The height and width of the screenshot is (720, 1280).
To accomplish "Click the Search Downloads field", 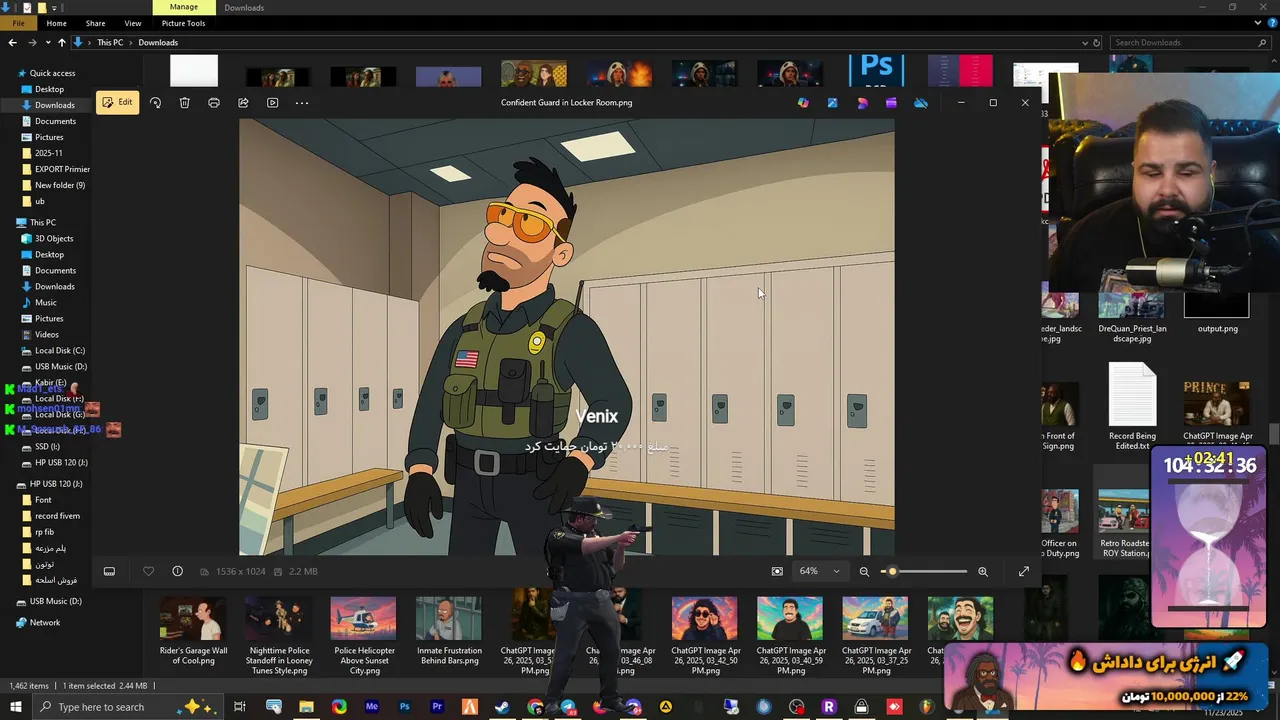I will click(1188, 42).
